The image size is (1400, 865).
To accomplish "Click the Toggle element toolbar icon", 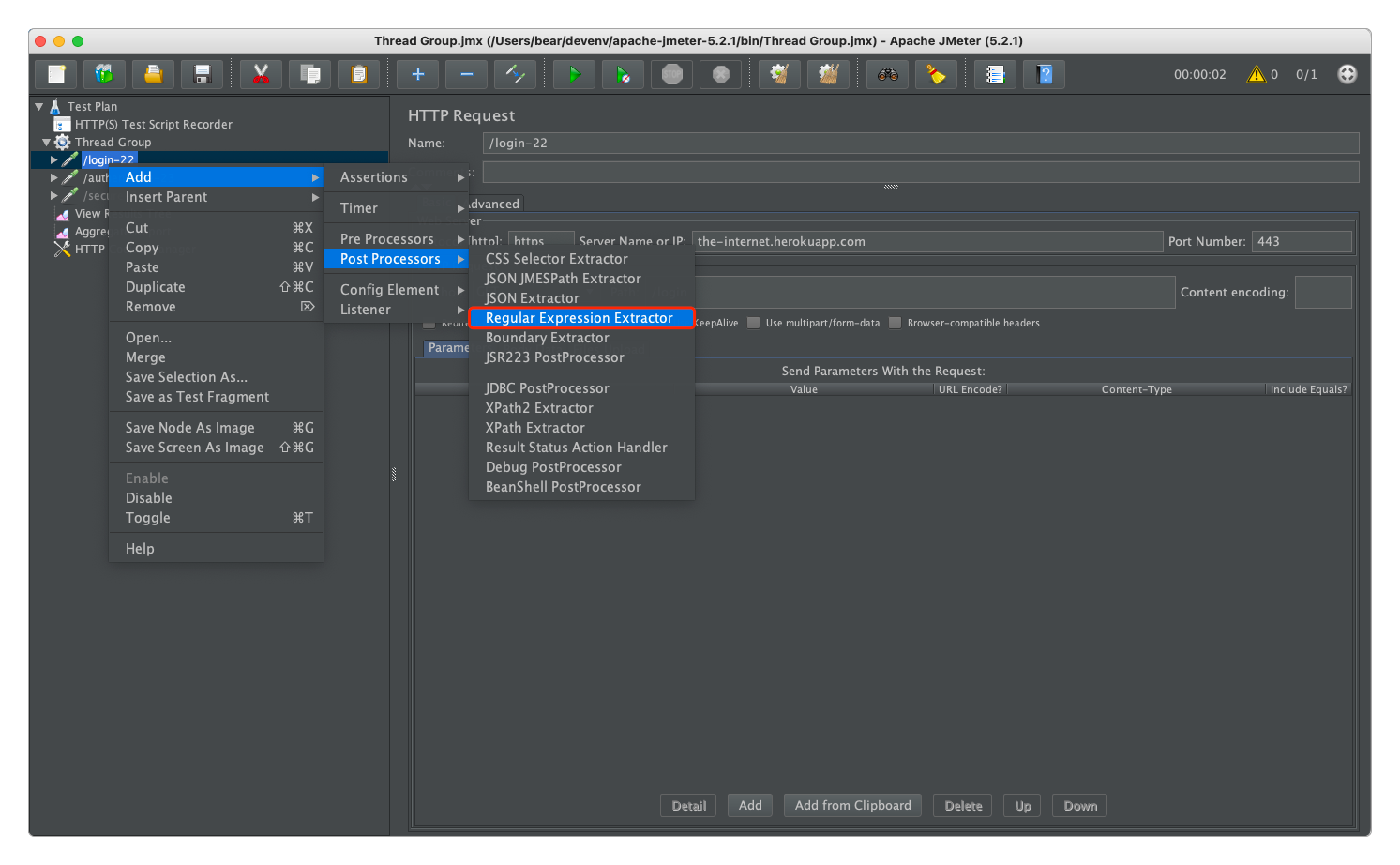I will click(x=515, y=74).
